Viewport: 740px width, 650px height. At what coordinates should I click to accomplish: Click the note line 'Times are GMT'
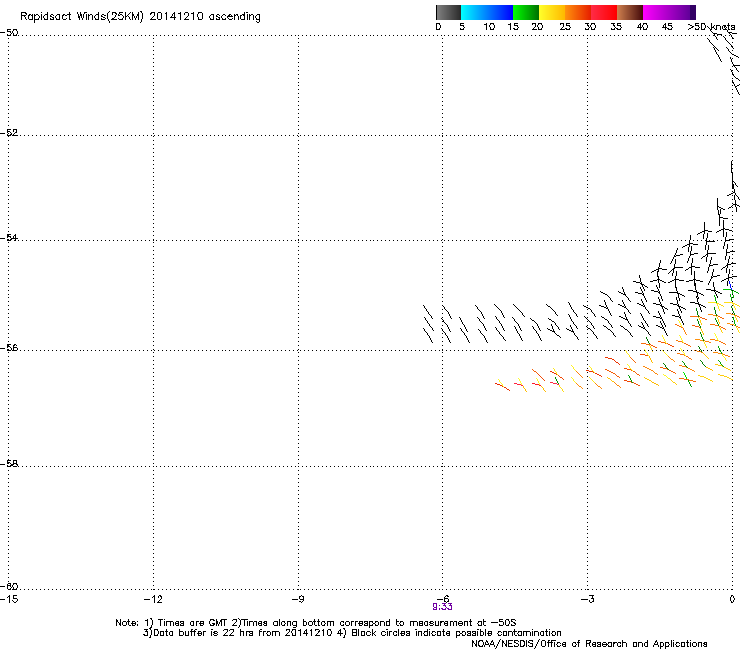click(x=193, y=623)
